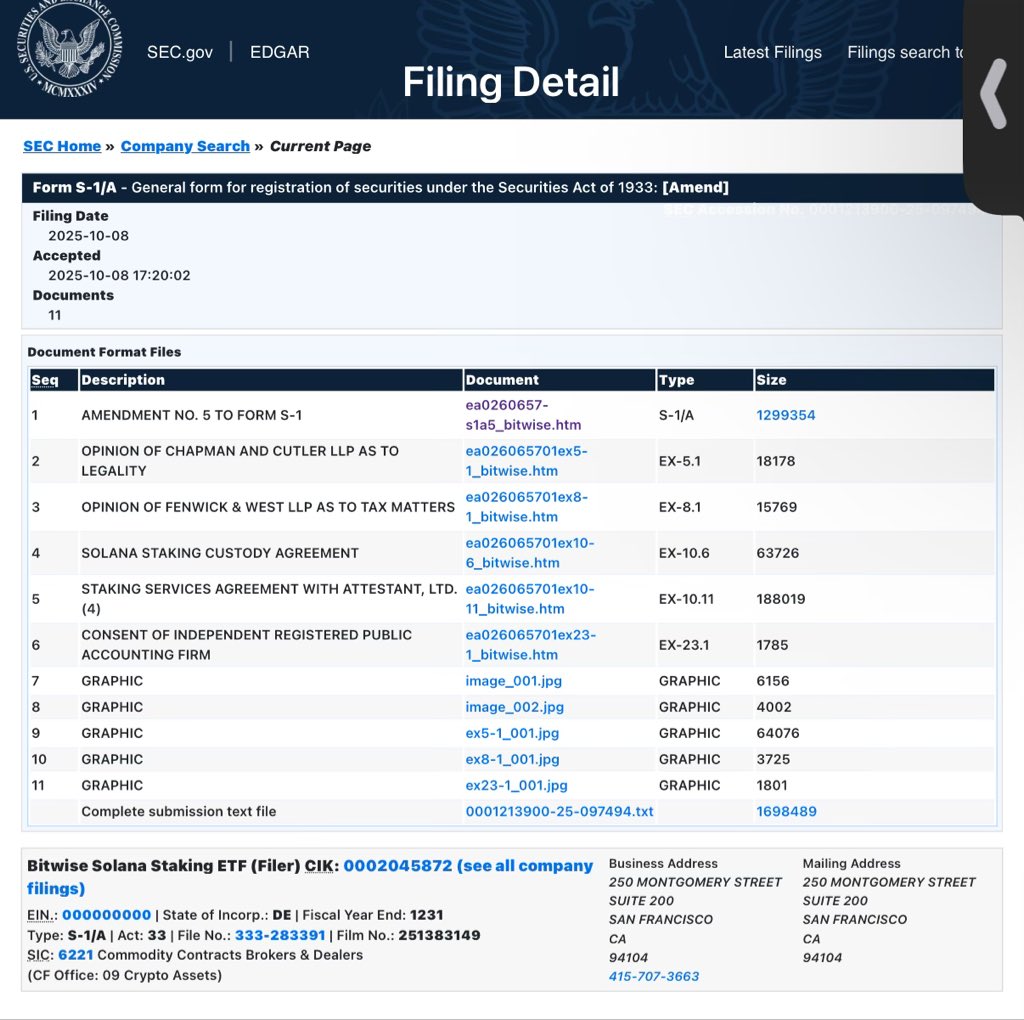Click the Business Address heading
The image size is (1024, 1020).
click(663, 863)
